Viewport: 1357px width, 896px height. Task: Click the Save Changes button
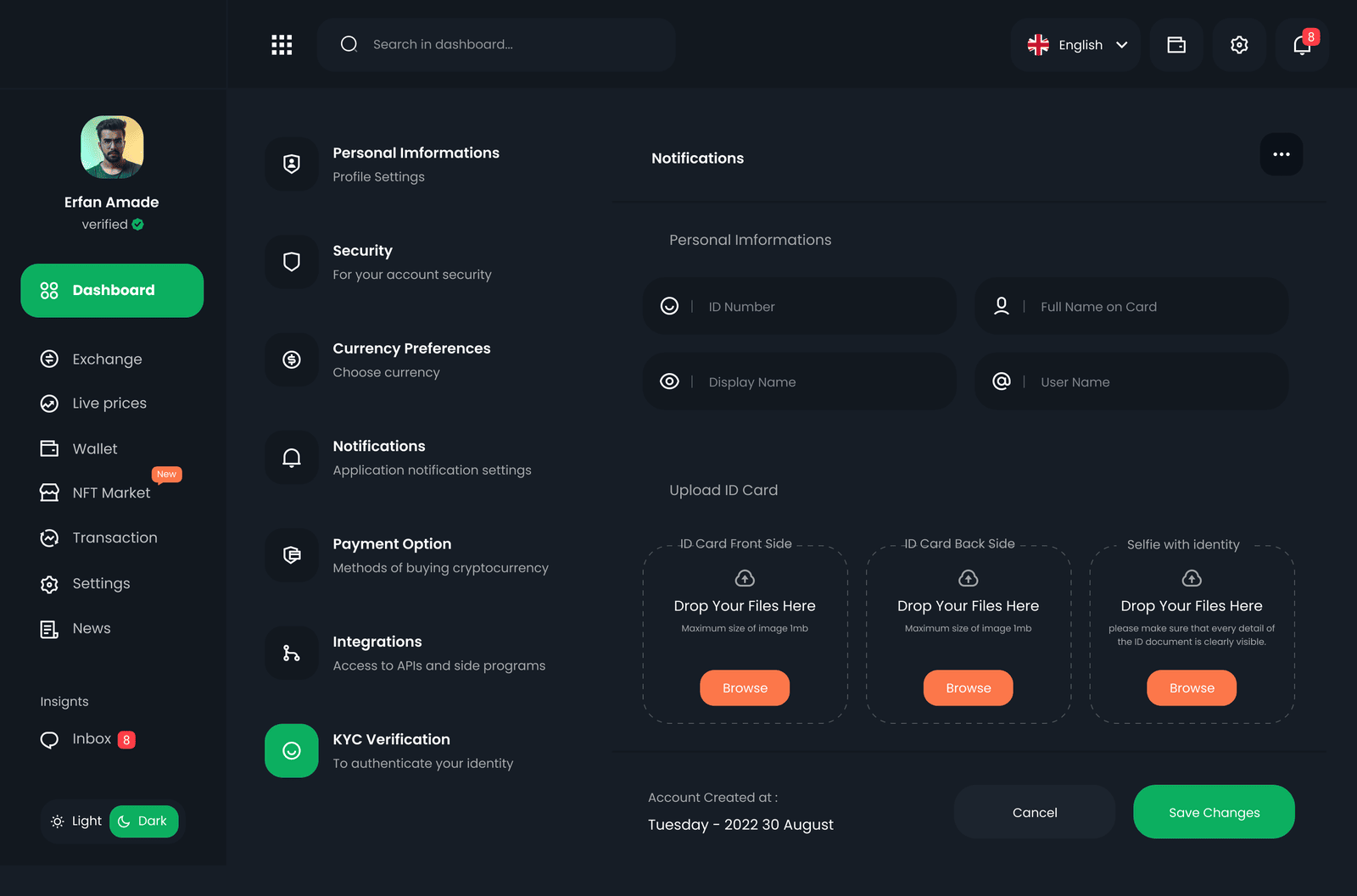point(1214,812)
